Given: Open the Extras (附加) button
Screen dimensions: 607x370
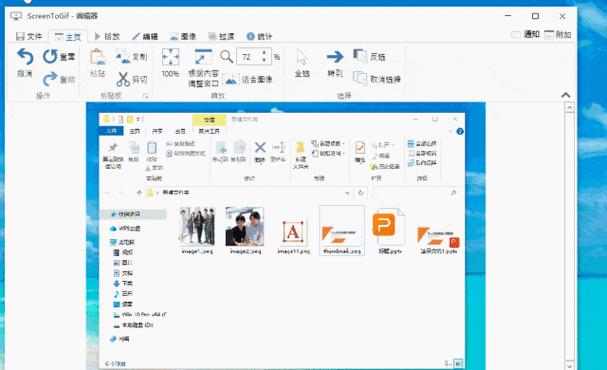Looking at the screenshot, I should (x=557, y=34).
